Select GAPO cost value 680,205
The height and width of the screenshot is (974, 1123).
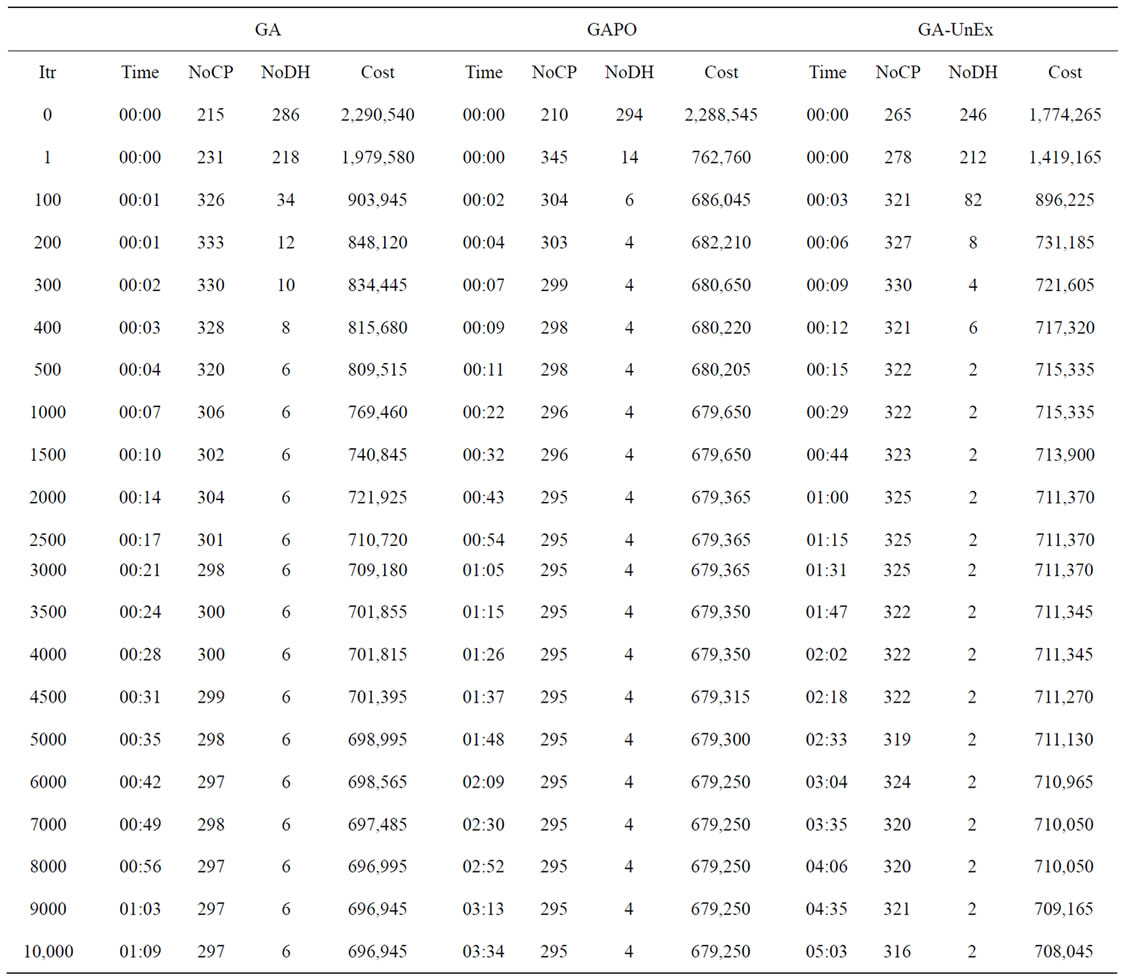721,370
